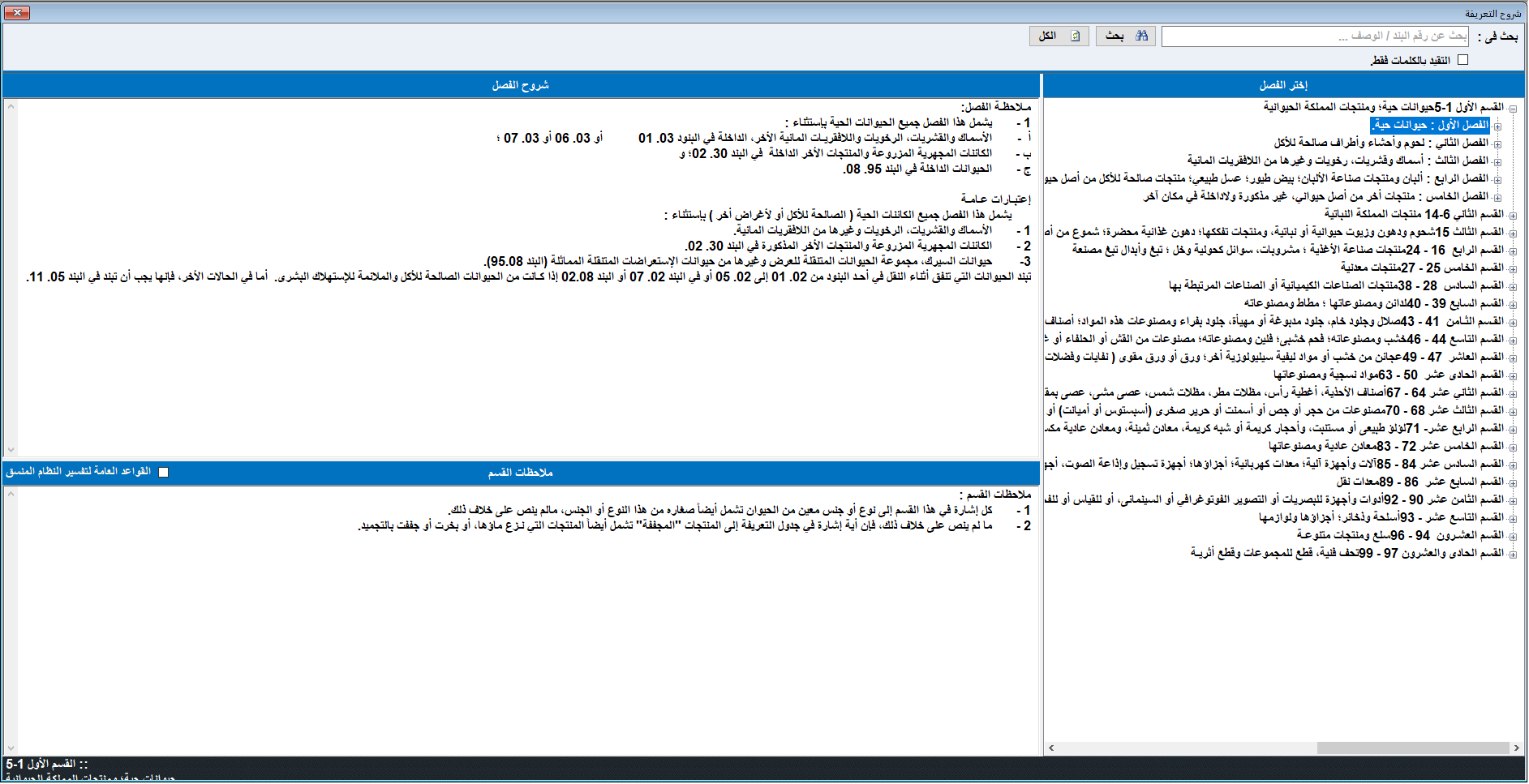Click down arrow of ملاحظات القسم scrollbar

tap(11, 748)
